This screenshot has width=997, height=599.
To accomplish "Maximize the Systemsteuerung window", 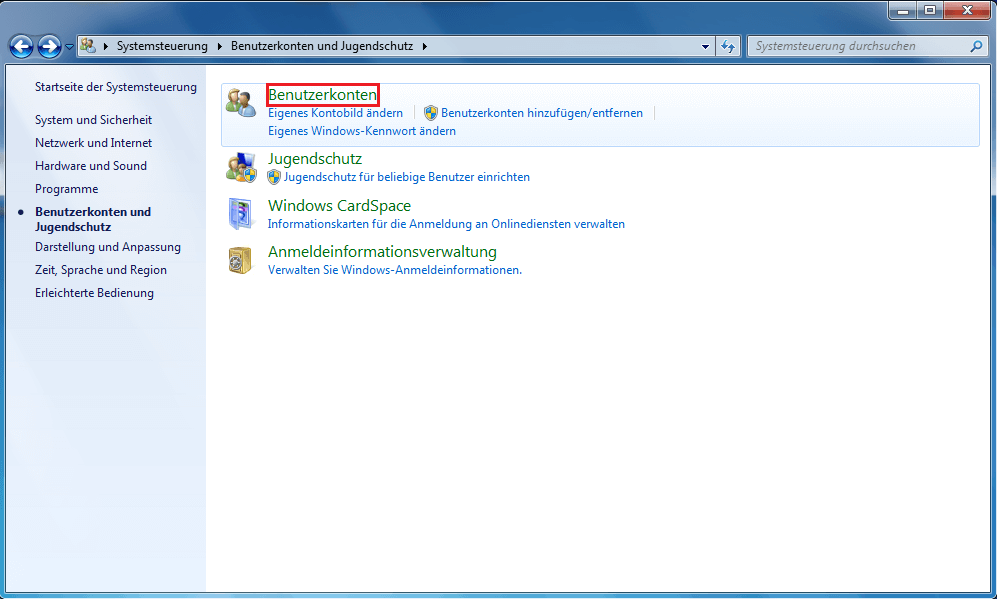I will [930, 11].
